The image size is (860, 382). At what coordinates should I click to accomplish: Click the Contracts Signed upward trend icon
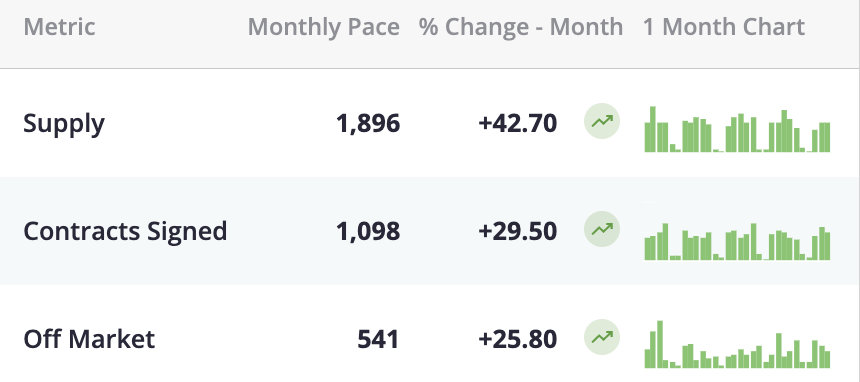602,229
